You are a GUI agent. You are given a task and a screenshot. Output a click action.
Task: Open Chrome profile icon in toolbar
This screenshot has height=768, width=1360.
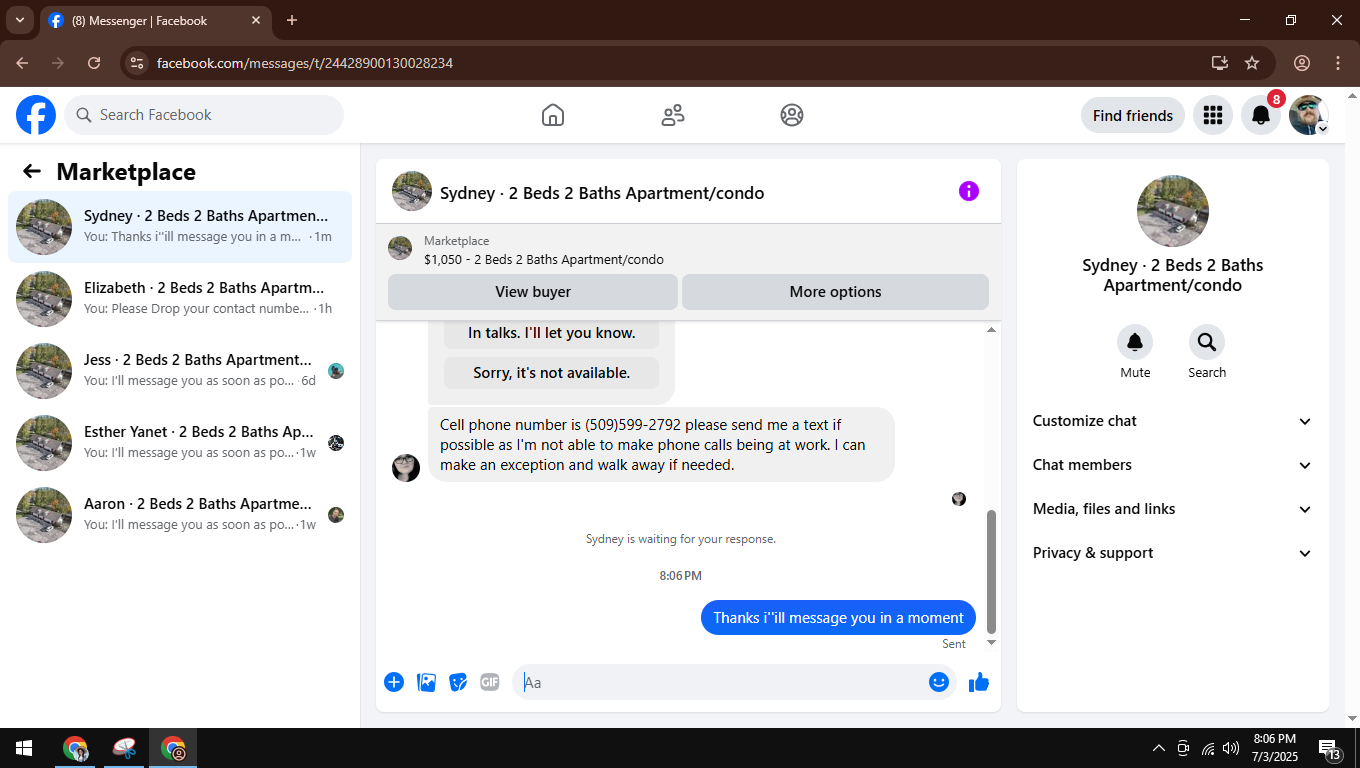click(1302, 63)
